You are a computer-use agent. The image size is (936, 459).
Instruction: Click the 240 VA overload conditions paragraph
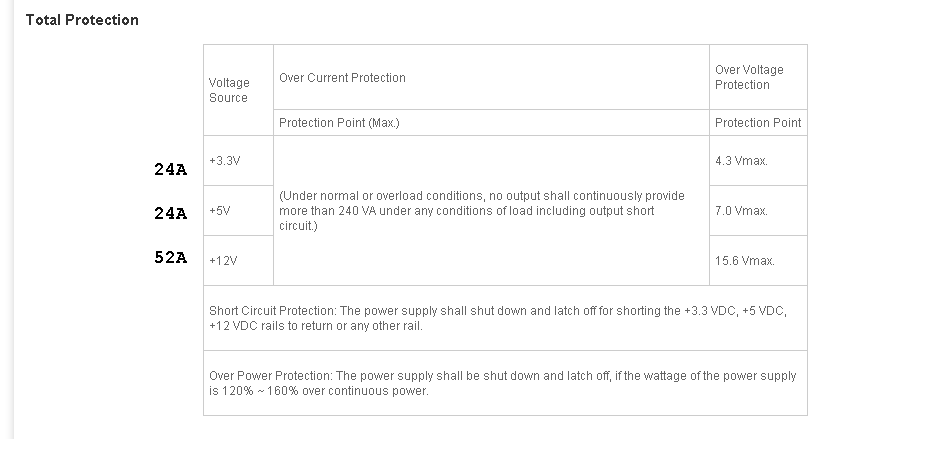[482, 211]
